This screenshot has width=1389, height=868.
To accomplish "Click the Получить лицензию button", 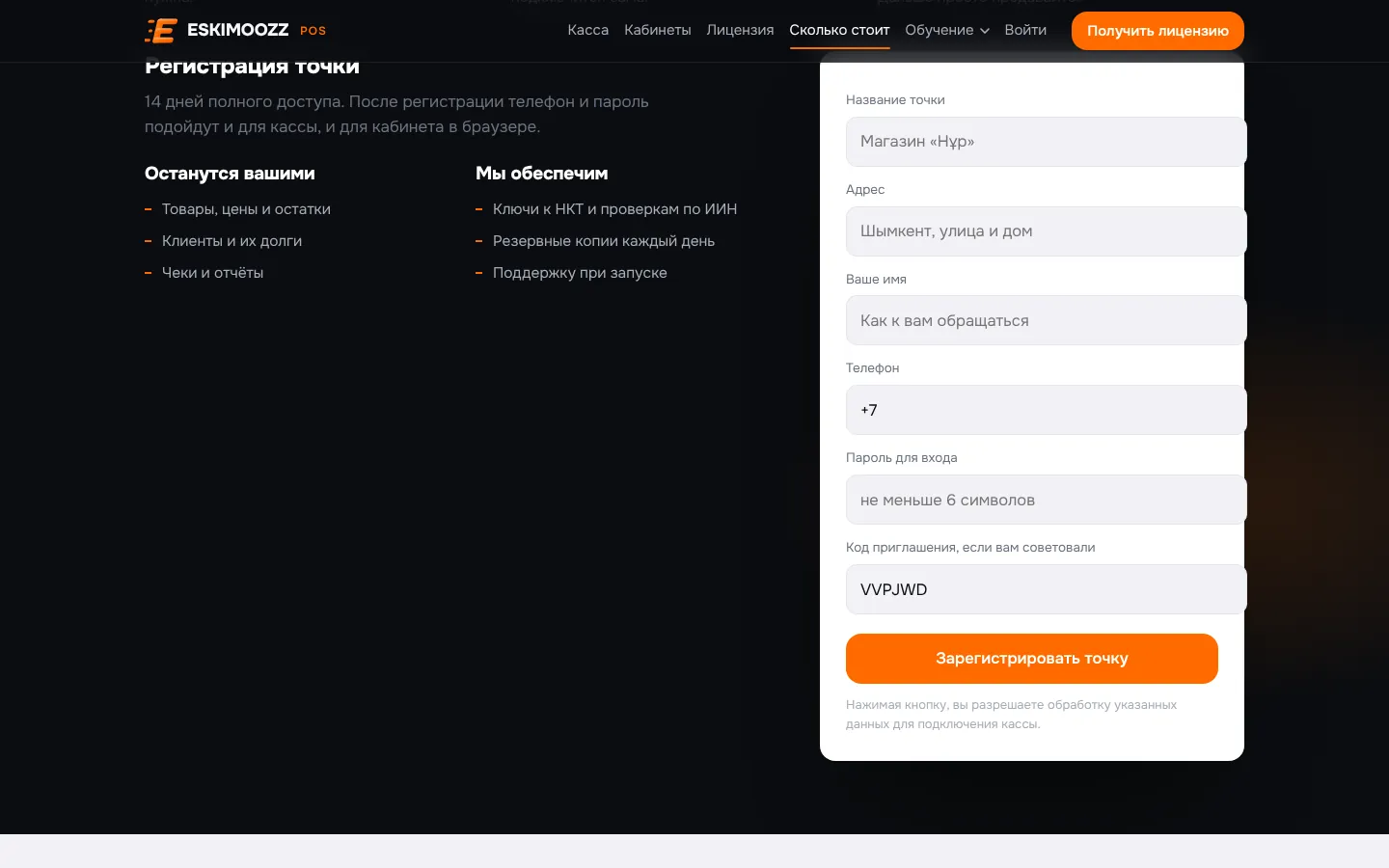I will coord(1157,31).
